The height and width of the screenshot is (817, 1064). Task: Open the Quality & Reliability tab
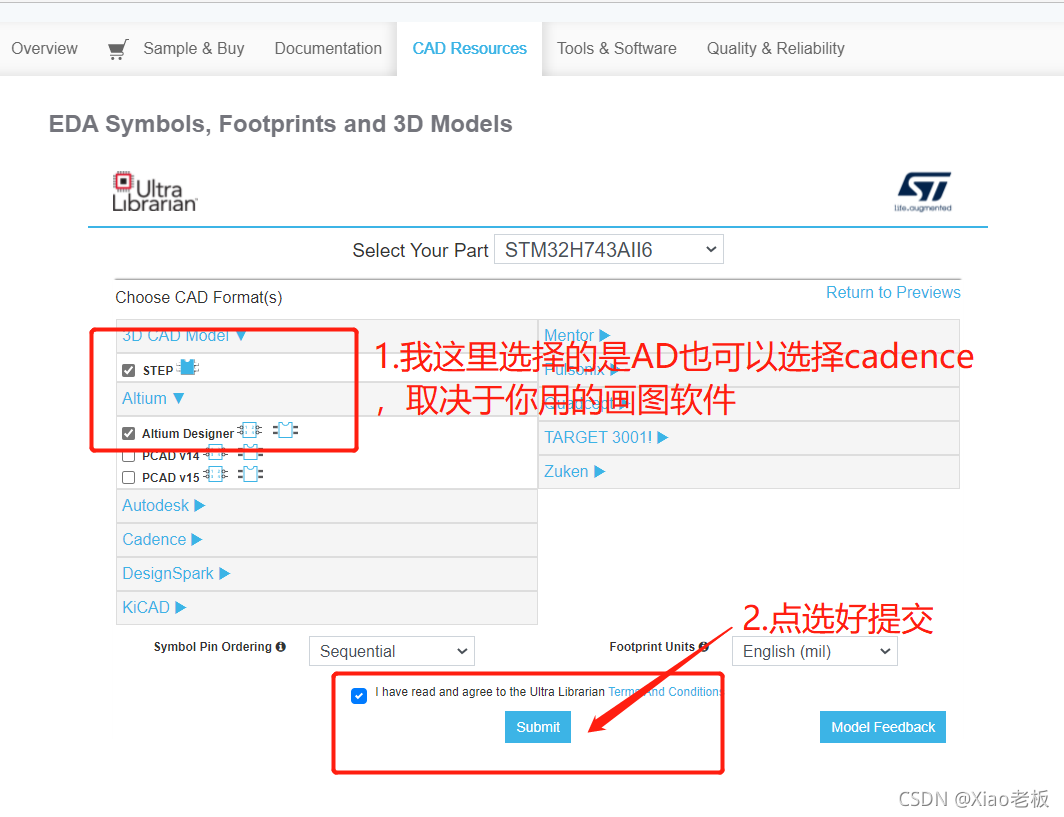[x=776, y=49]
